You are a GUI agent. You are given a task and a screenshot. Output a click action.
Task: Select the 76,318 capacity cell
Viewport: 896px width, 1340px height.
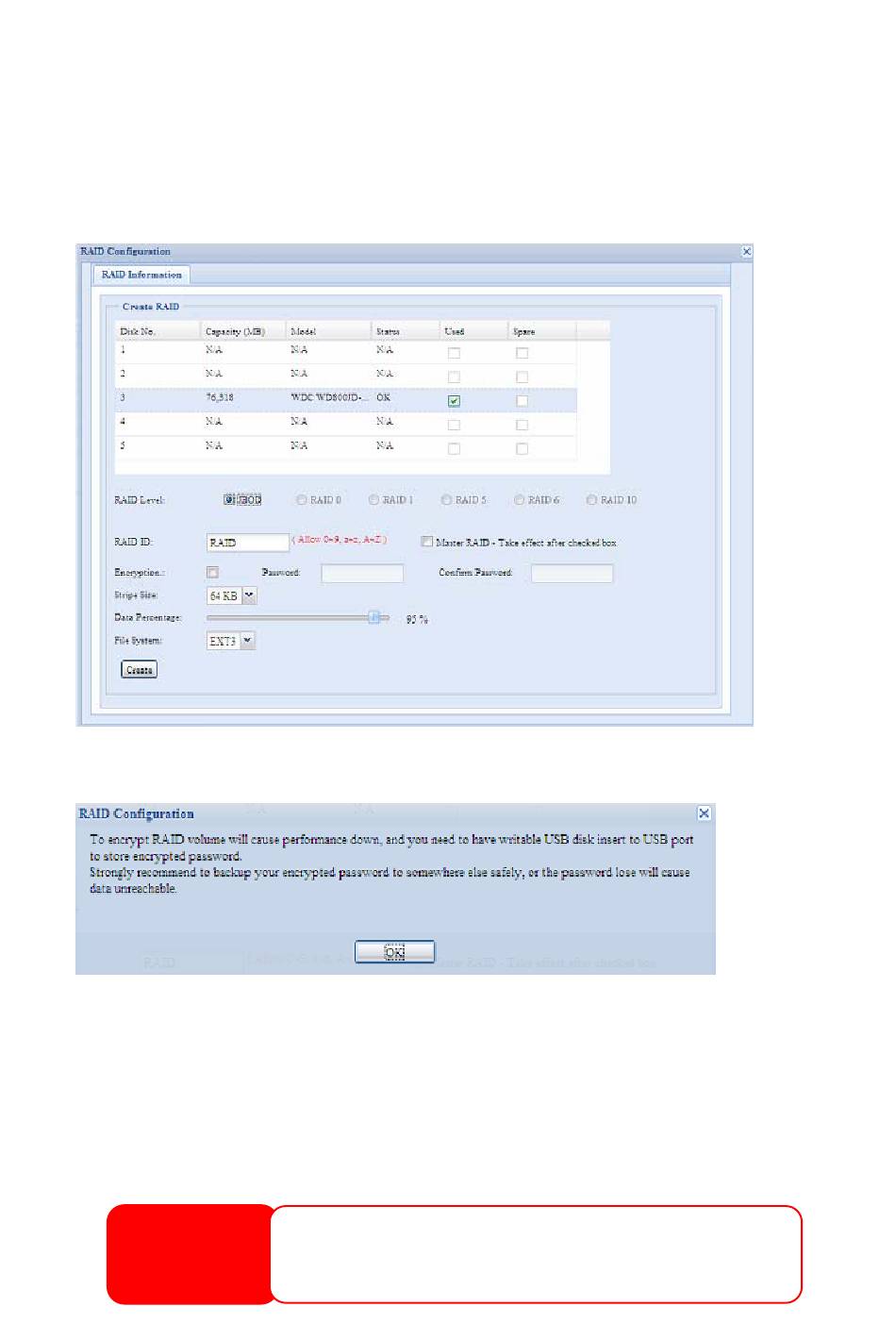pyautogui.click(x=220, y=398)
